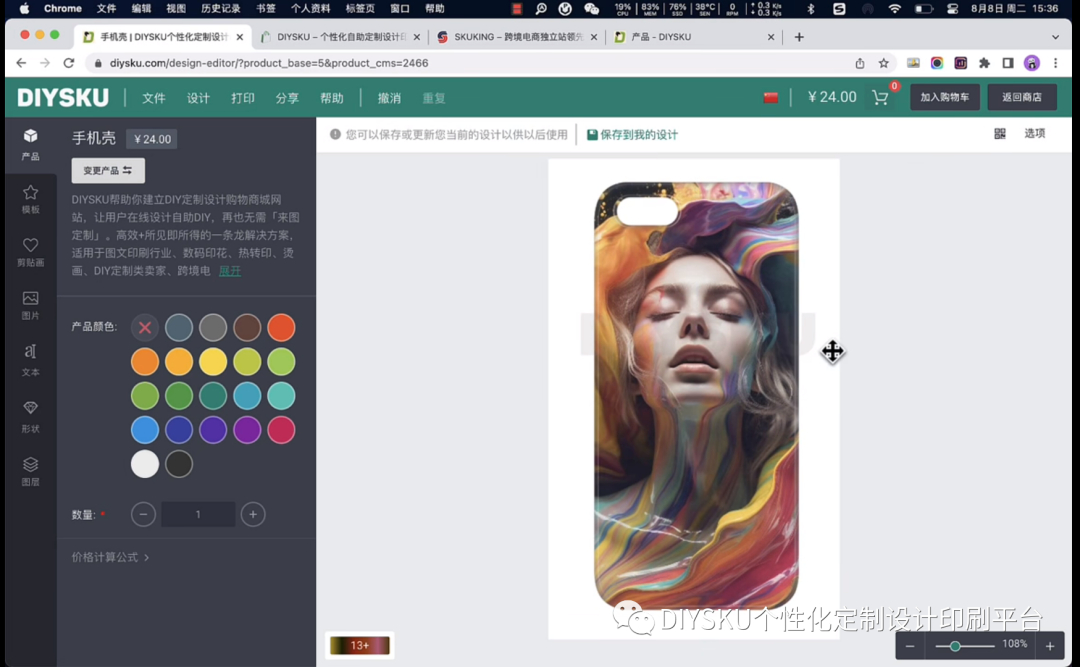Click the DIYSKU logo

63,98
